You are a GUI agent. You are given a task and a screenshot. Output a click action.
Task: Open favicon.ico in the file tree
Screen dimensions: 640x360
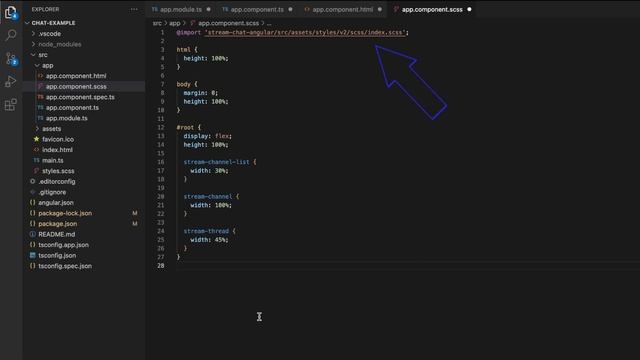tap(58, 139)
